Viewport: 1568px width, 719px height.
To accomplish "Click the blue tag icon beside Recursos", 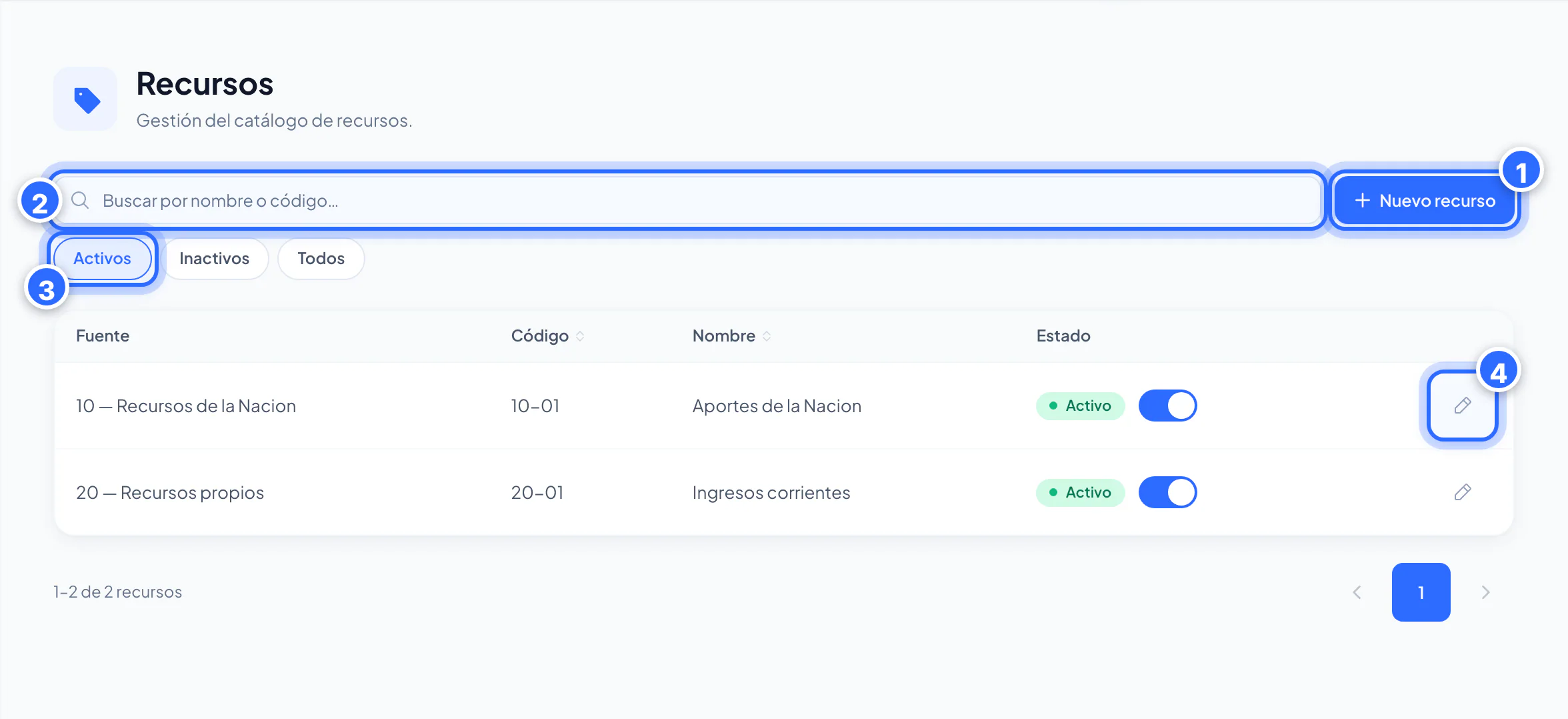I will [x=86, y=99].
